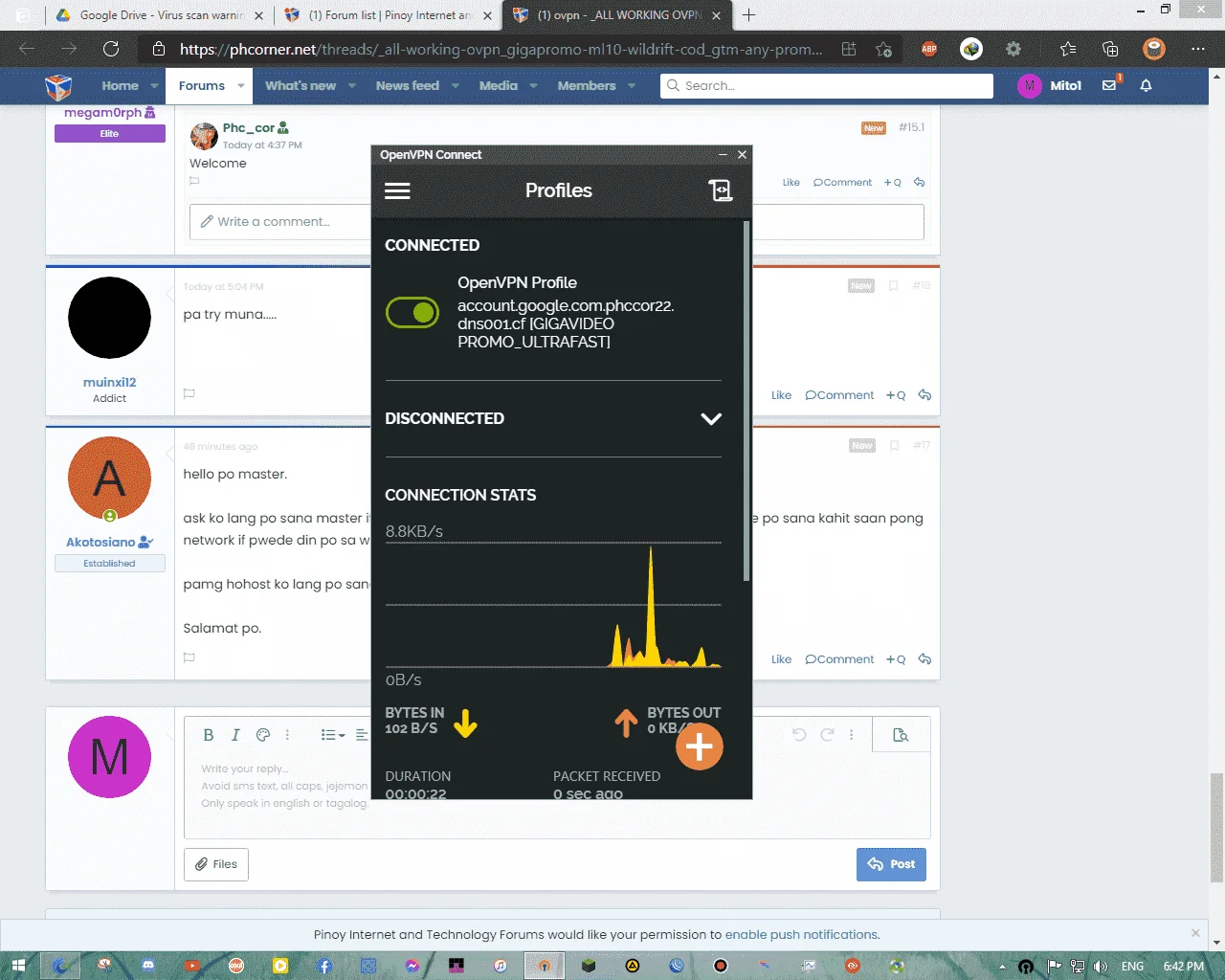Open the Internet Download Manager extension icon
1225x980 pixels.
click(x=971, y=49)
